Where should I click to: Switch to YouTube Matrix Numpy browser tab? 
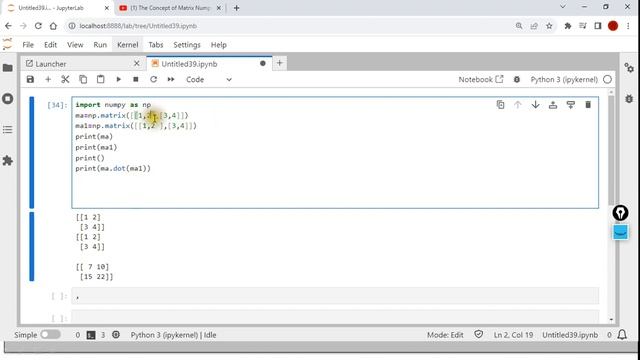pyautogui.click(x=171, y=8)
